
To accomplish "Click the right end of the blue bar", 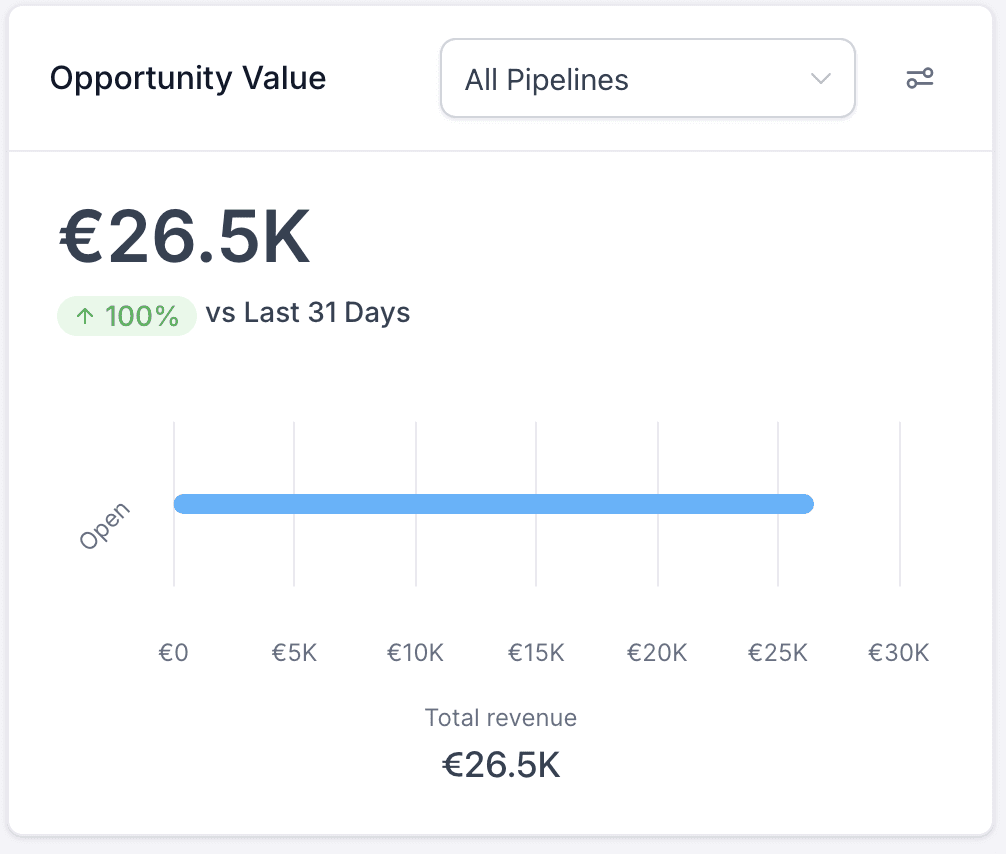I will click(806, 504).
